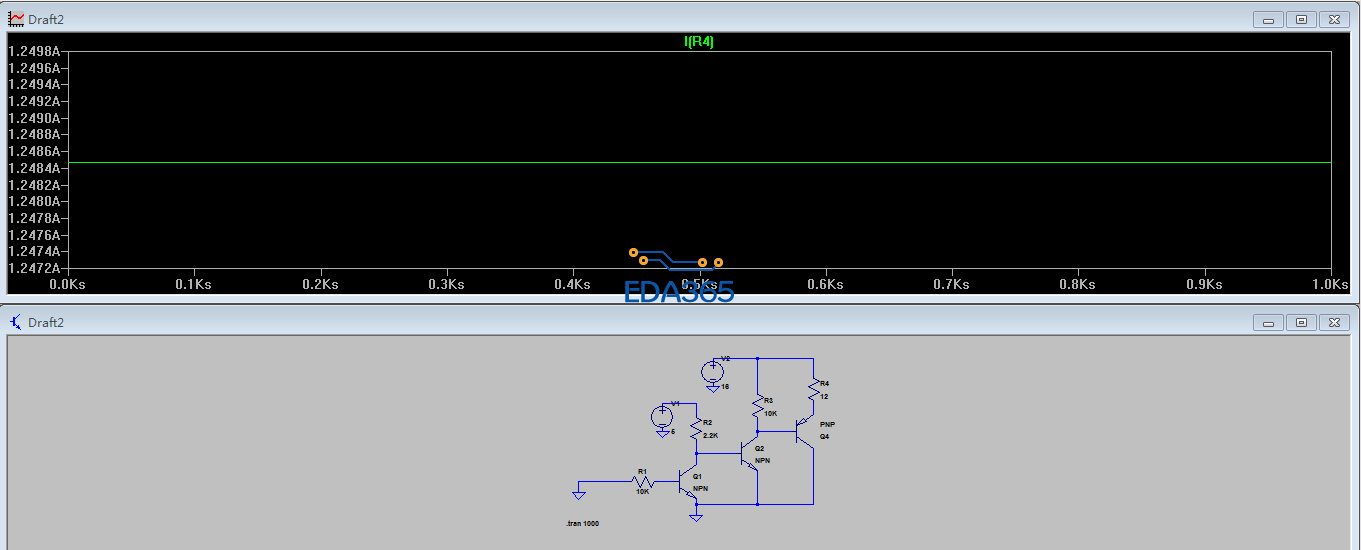Maximize the schematic Draft2 window
Image resolution: width=1361 pixels, height=550 pixels.
[x=1301, y=322]
